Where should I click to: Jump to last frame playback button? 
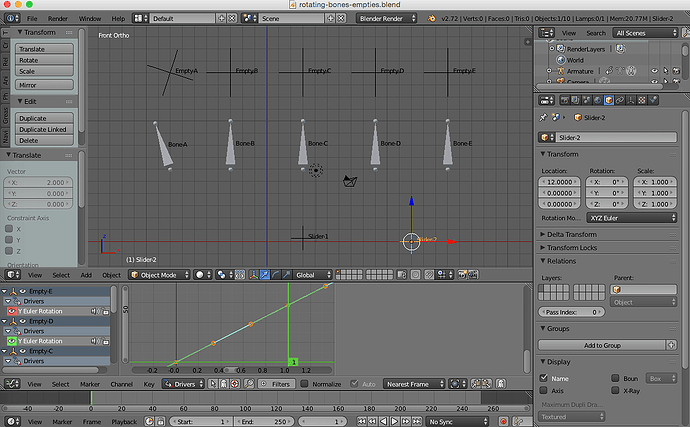pyautogui.click(x=417, y=421)
